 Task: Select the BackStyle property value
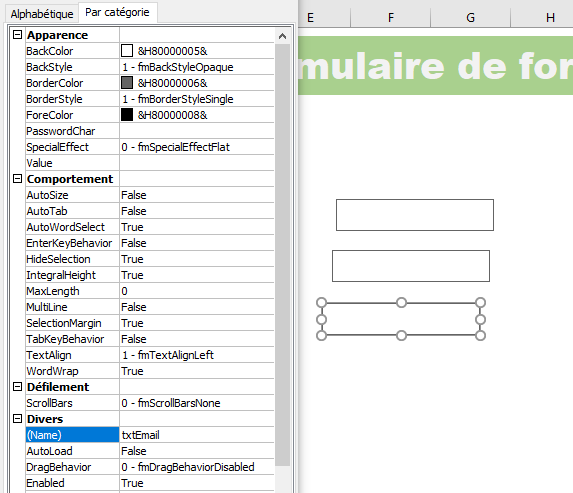(x=197, y=67)
